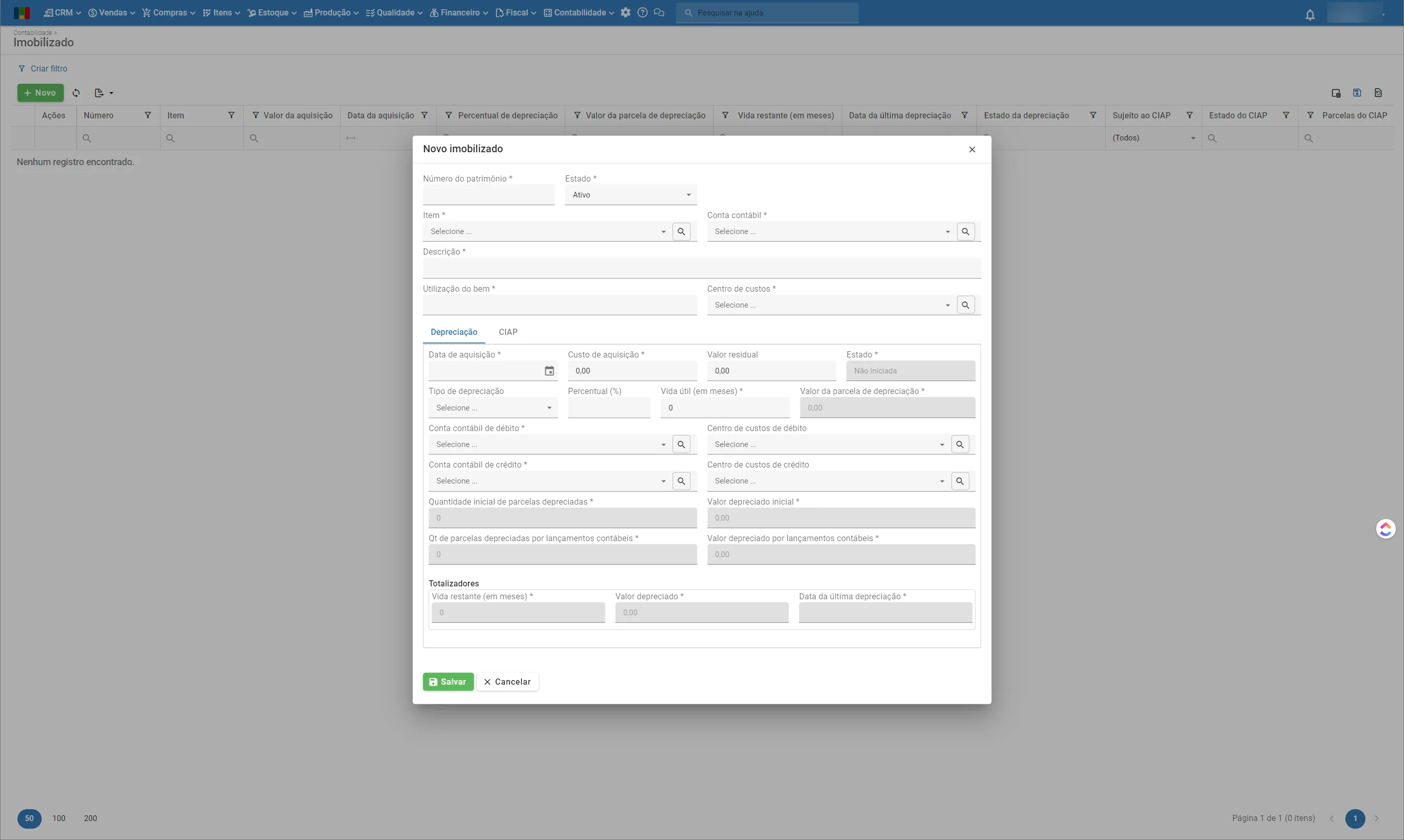Open calendar picker for Data de aquisição

tap(548, 371)
